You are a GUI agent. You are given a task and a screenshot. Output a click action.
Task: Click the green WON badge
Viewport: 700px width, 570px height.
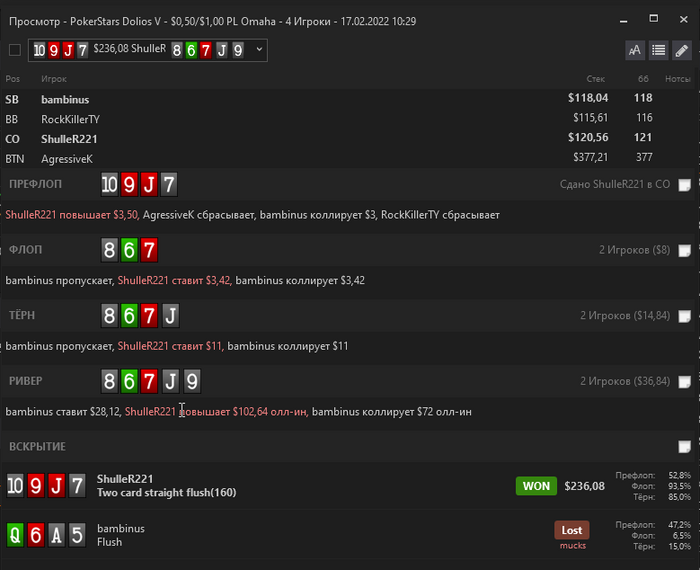(536, 486)
